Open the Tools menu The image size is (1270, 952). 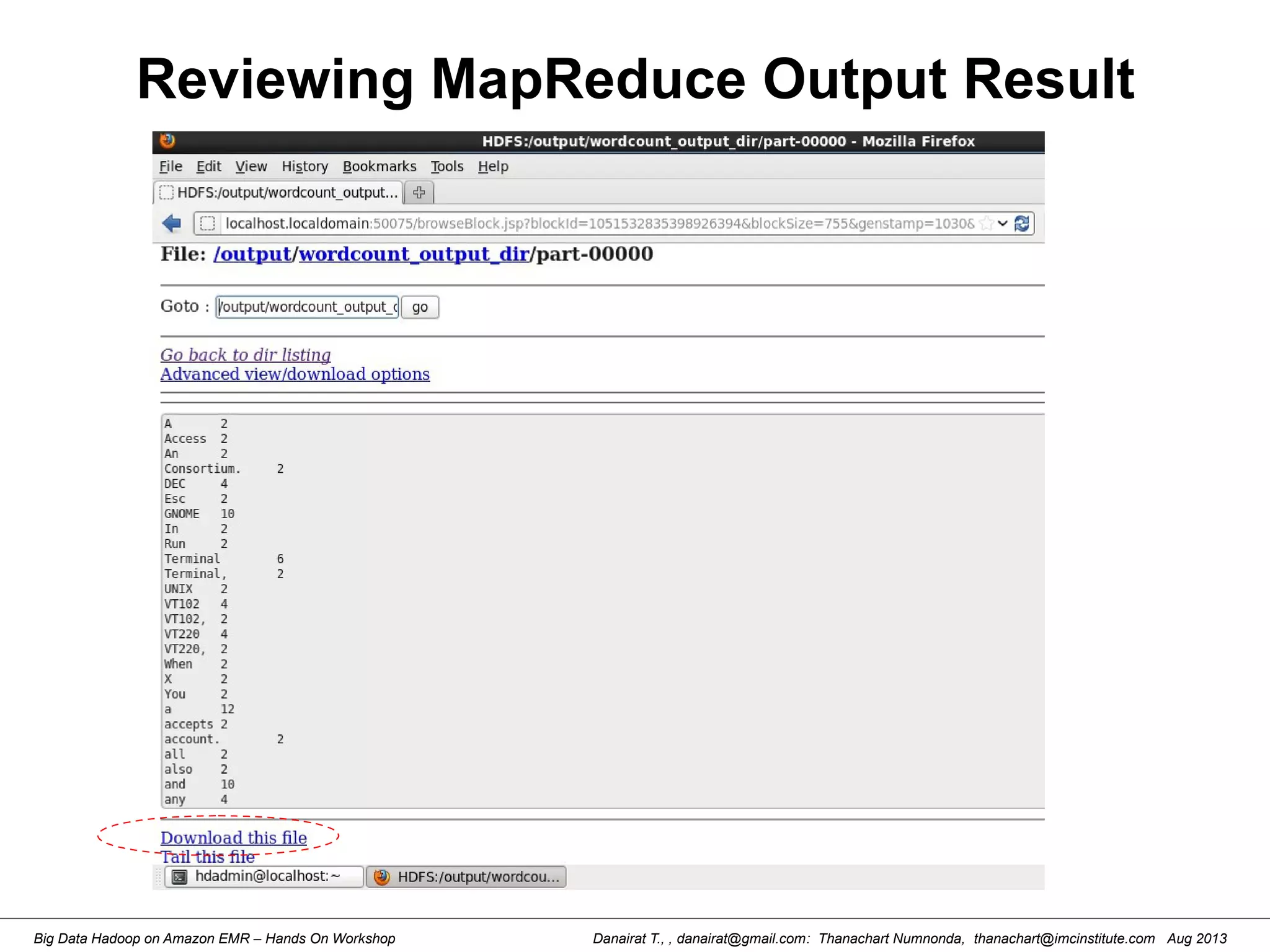pyautogui.click(x=447, y=166)
